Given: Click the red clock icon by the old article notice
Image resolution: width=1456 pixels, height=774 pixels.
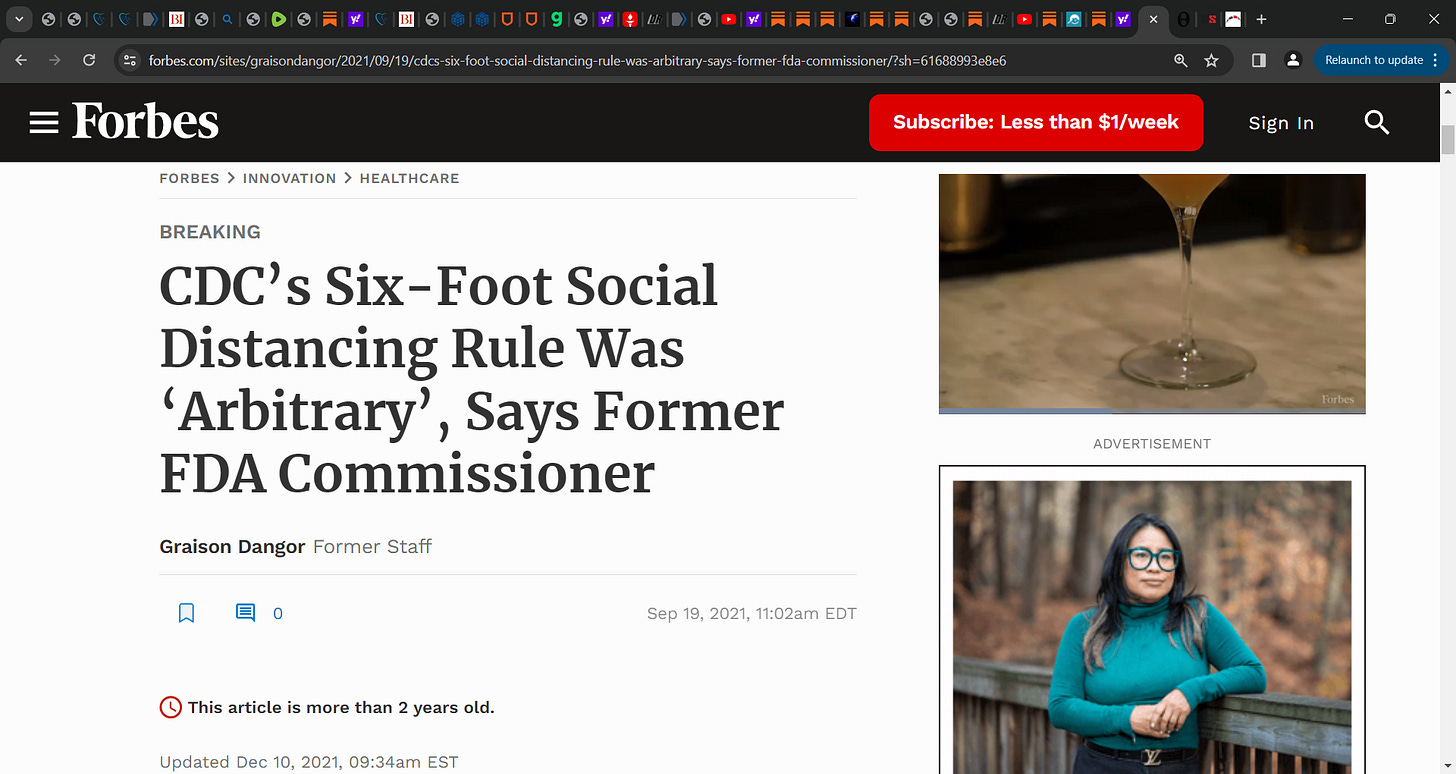Looking at the screenshot, I should [171, 707].
